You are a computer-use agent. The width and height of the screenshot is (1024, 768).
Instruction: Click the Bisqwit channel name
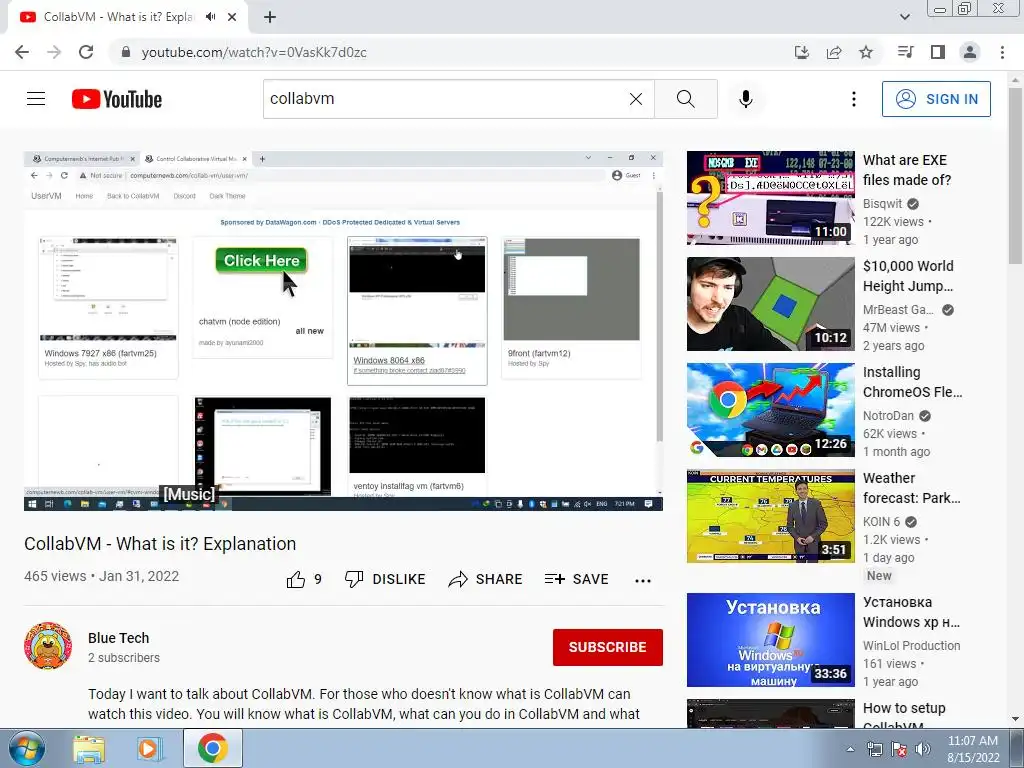click(x=882, y=204)
